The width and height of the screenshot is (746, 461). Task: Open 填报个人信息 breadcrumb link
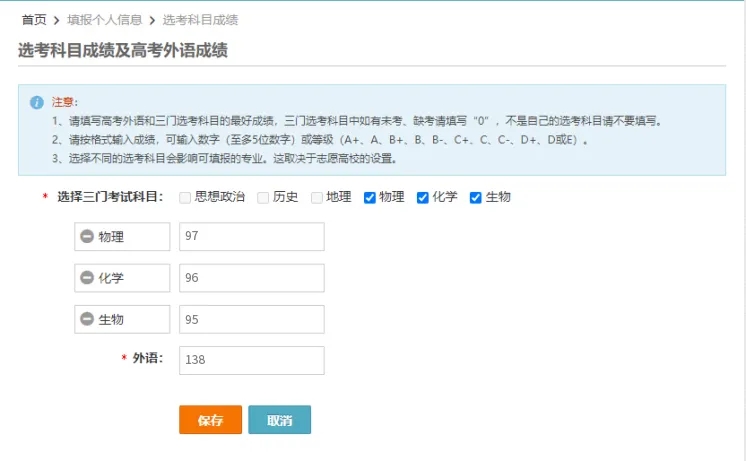[104, 19]
